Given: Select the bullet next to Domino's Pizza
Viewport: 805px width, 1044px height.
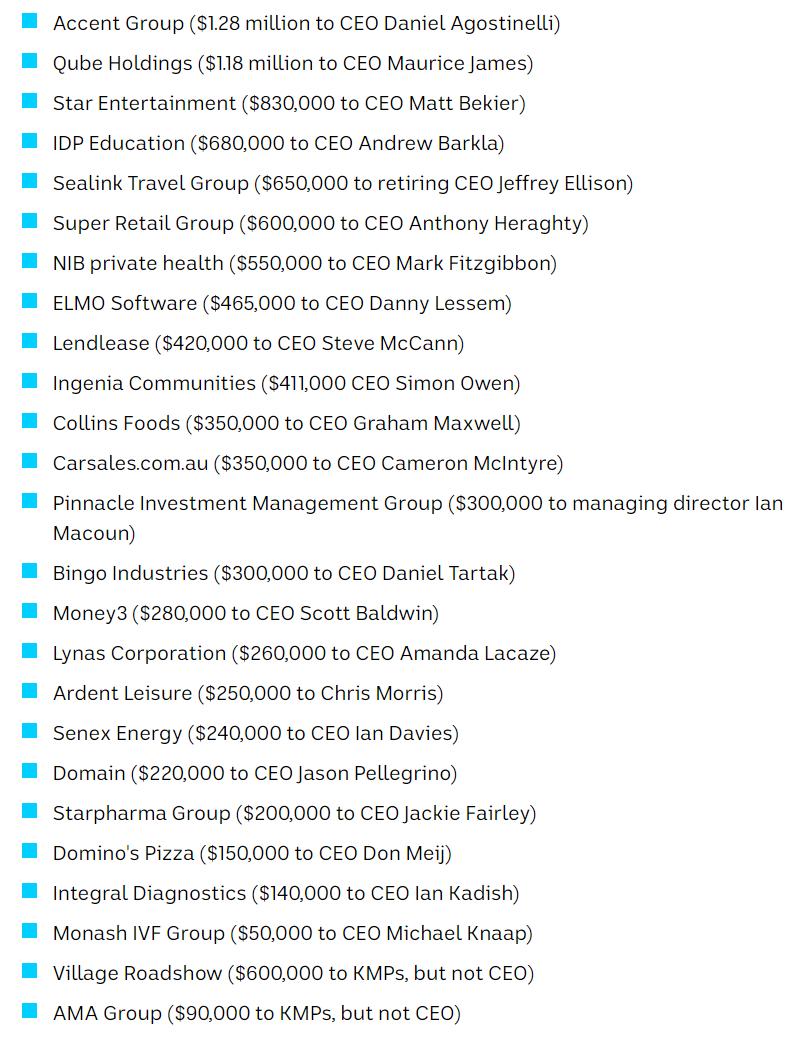Looking at the screenshot, I should tap(30, 851).
